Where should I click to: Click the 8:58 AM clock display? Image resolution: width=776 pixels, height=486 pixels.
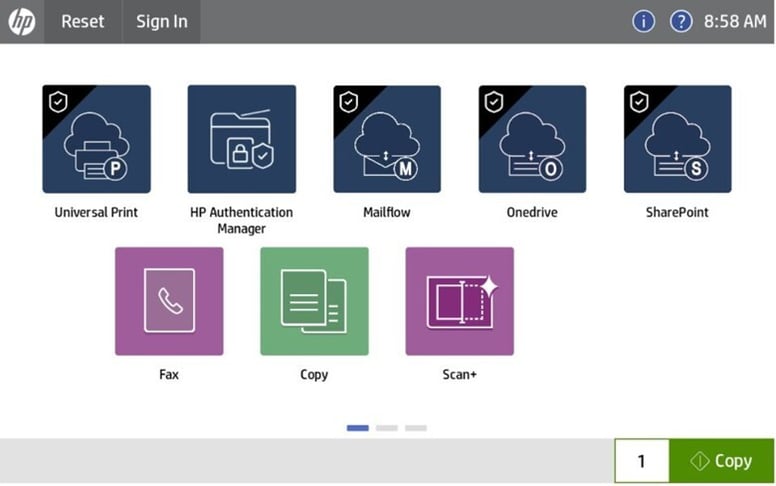[735, 21]
